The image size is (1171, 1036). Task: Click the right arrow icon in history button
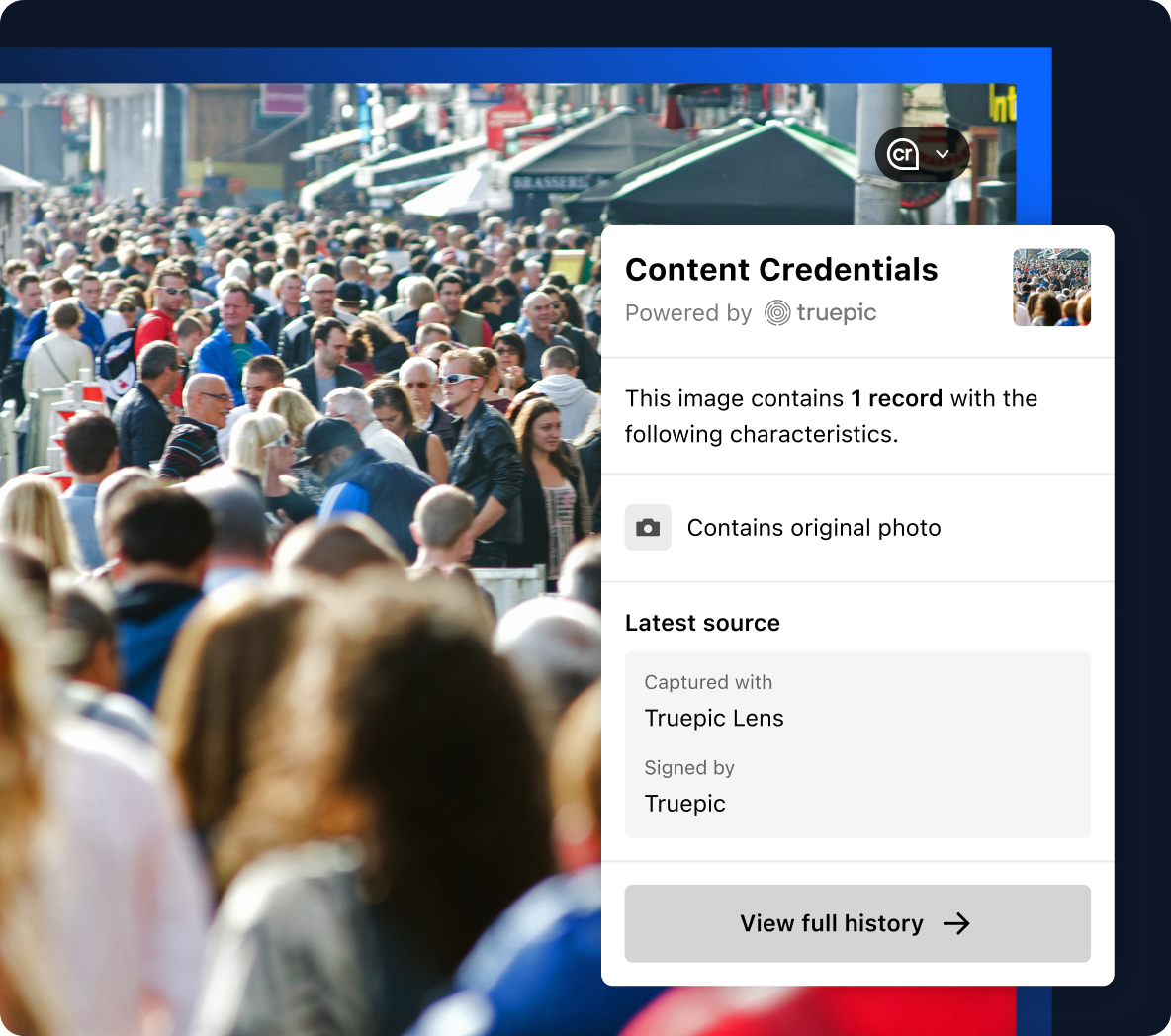pos(956,924)
